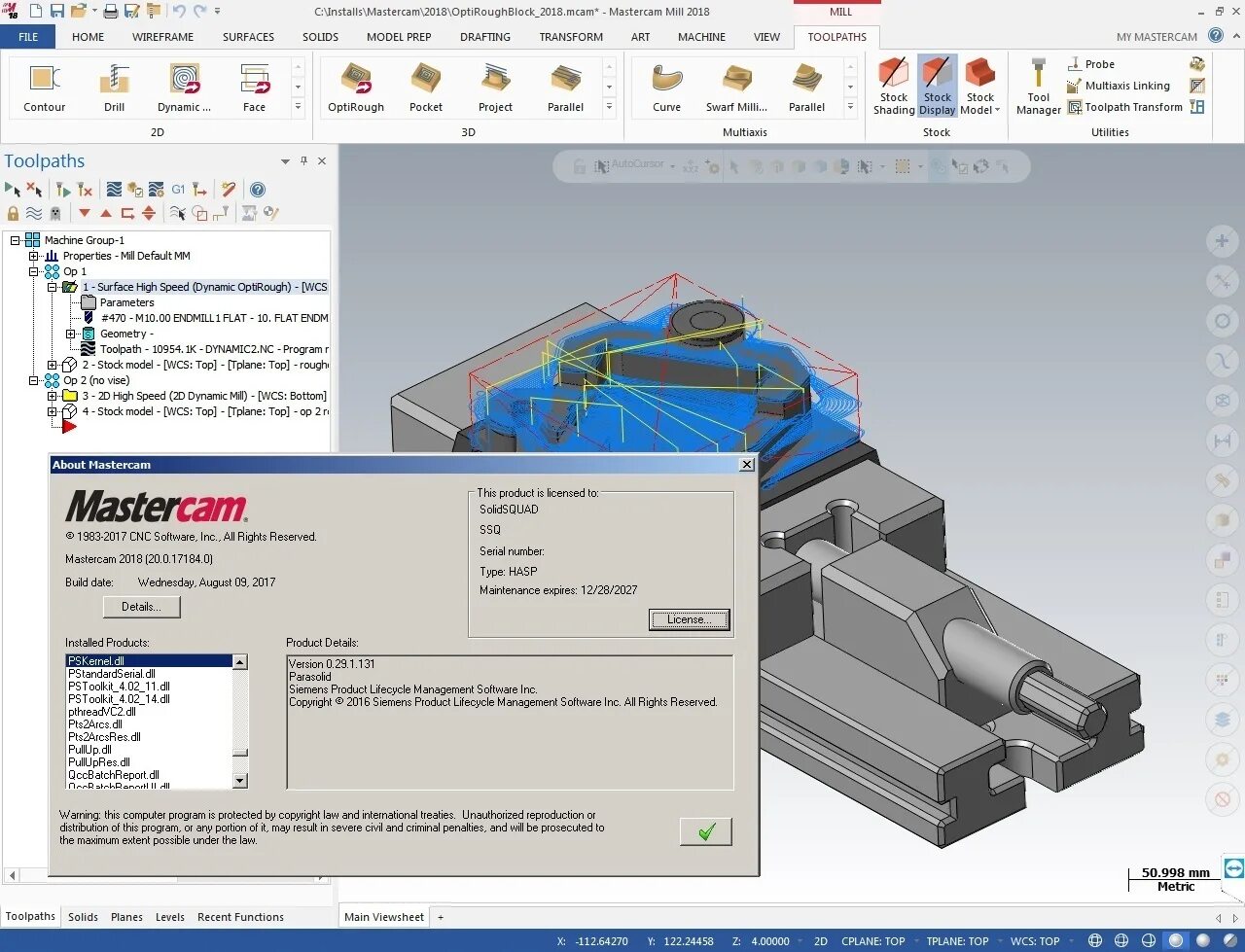The image size is (1245, 952).
Task: Enable Stock Shading in the ribbon
Action: click(x=893, y=86)
